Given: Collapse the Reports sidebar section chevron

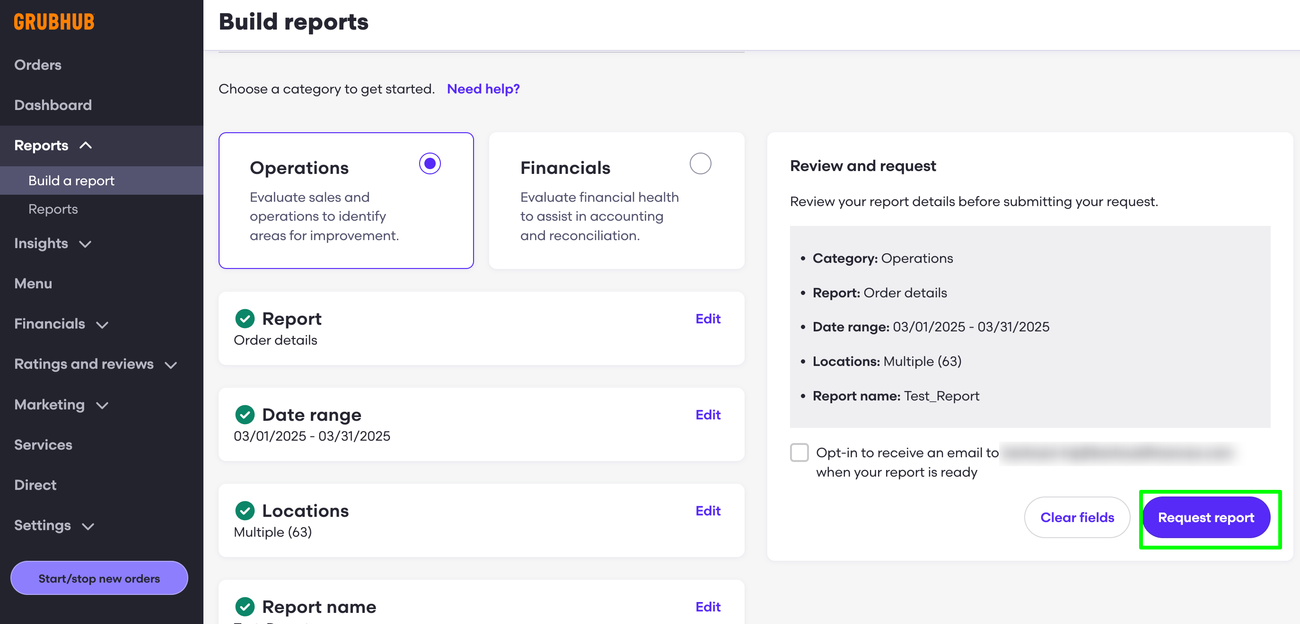Looking at the screenshot, I should (86, 146).
